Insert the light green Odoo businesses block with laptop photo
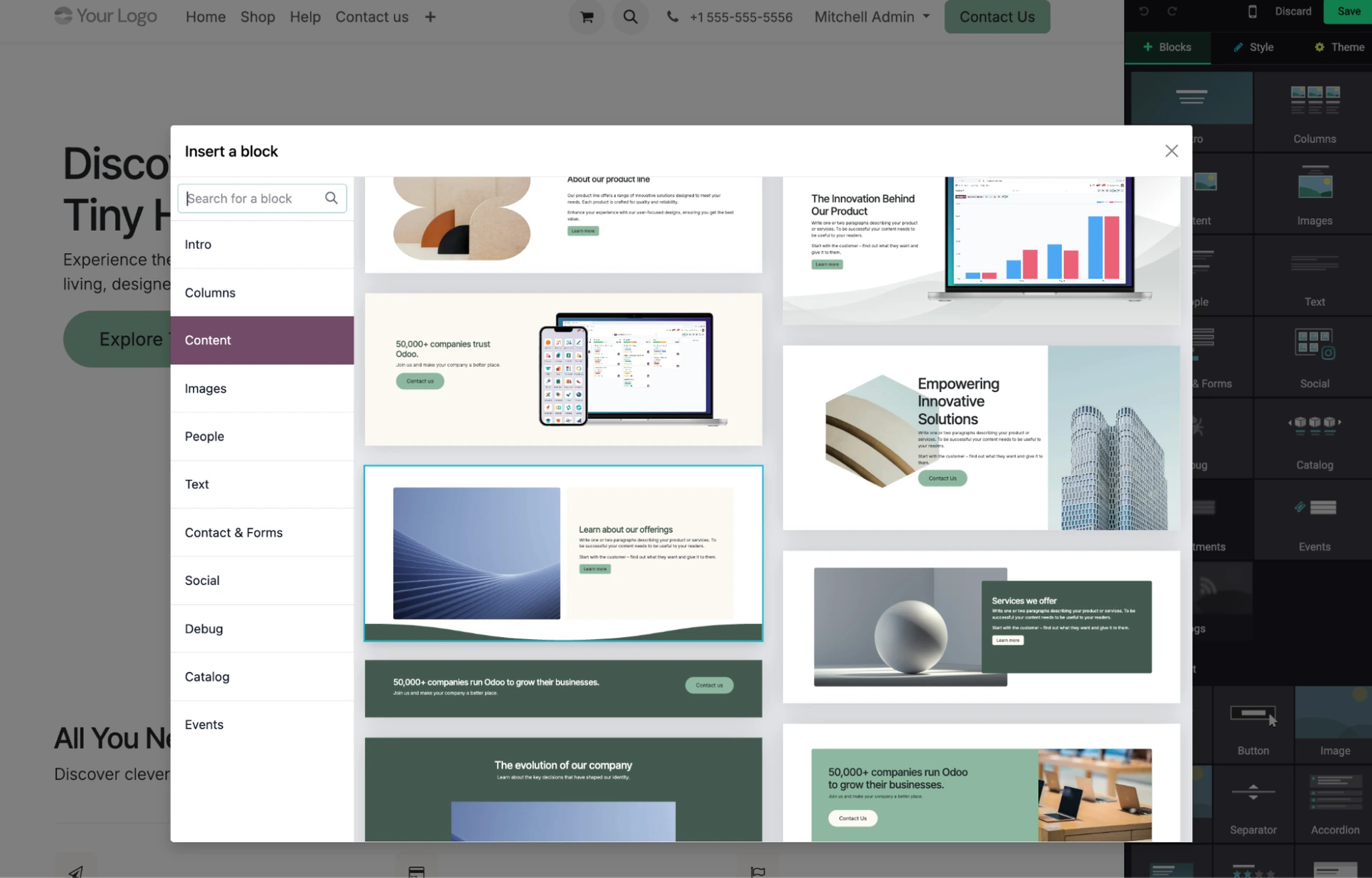The width and height of the screenshot is (1372, 878). [981, 783]
